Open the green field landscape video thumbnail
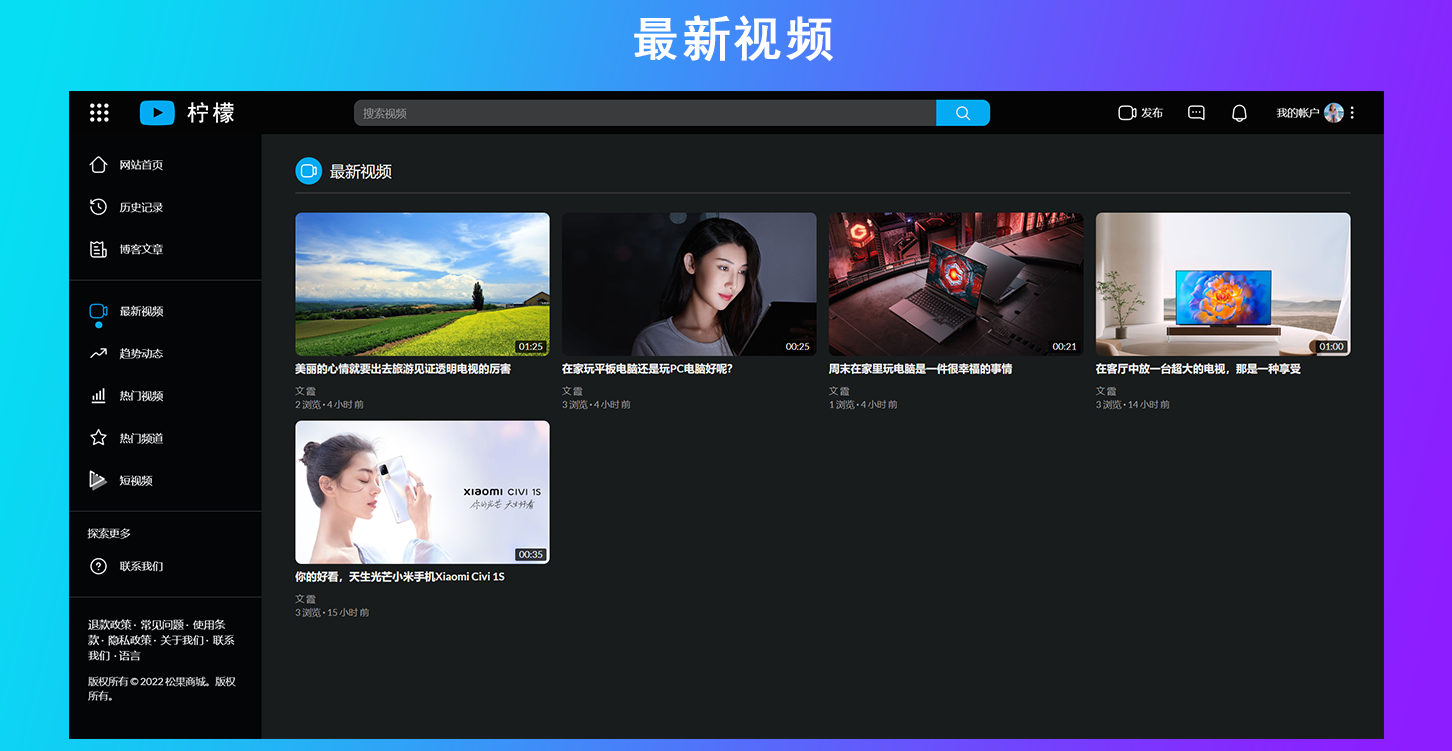This screenshot has width=1452, height=751. click(x=422, y=284)
